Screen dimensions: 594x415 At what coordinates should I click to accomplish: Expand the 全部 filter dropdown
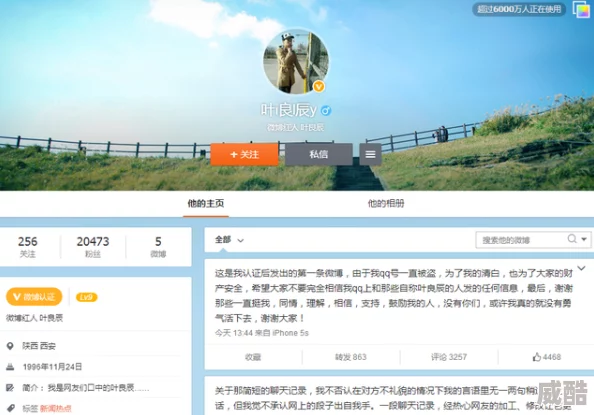tap(229, 240)
